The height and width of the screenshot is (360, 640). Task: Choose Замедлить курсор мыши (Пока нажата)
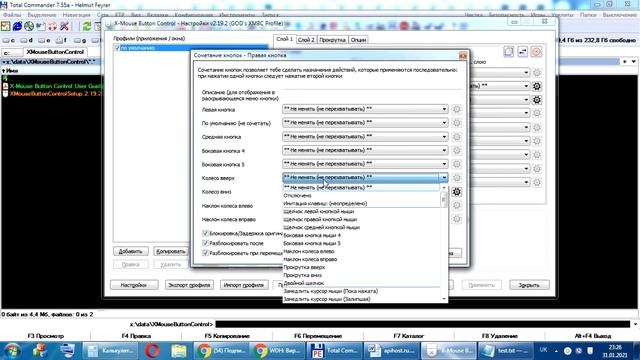pyautogui.click(x=362, y=291)
